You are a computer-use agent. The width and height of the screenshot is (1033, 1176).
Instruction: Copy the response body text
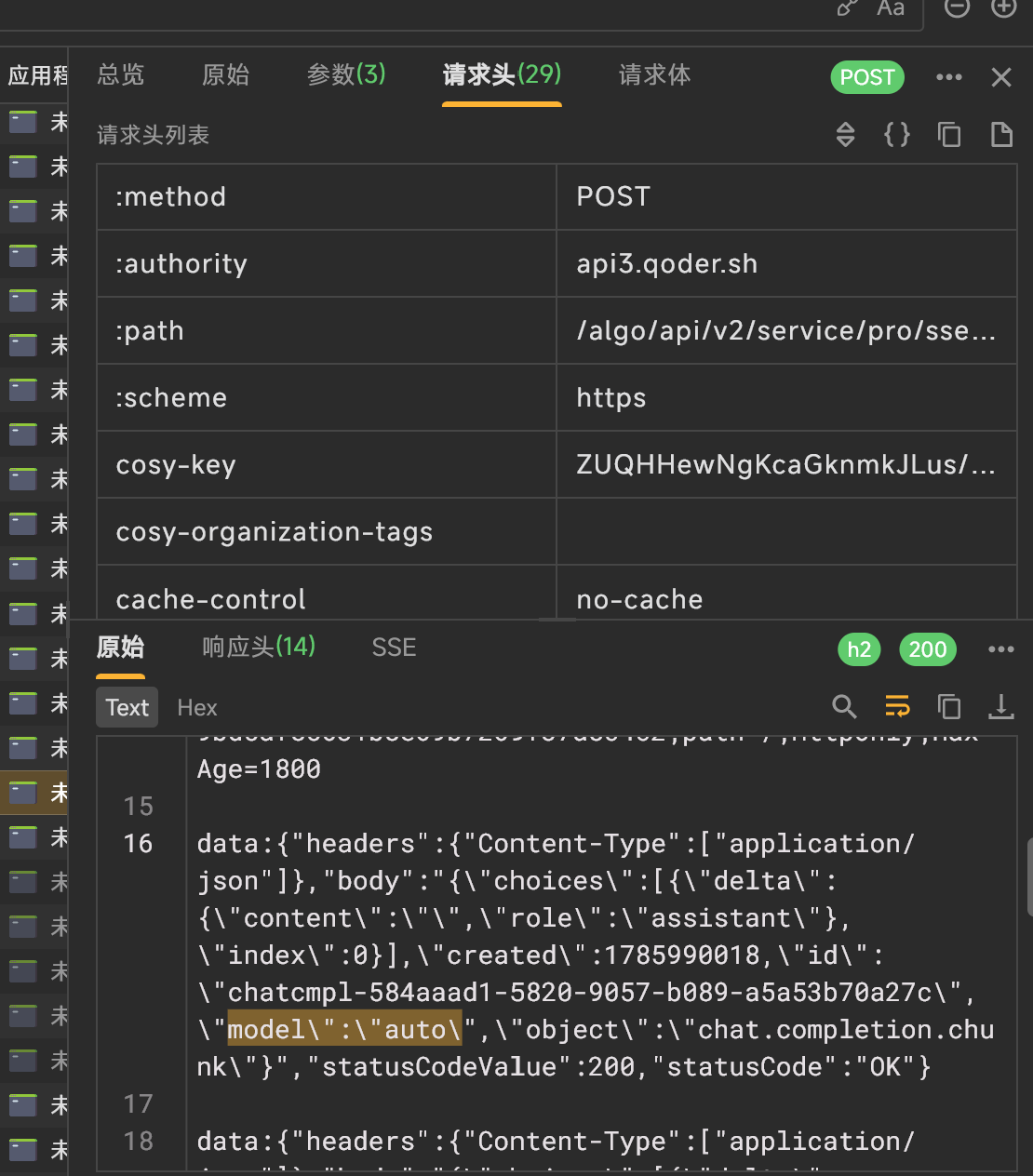[x=949, y=707]
